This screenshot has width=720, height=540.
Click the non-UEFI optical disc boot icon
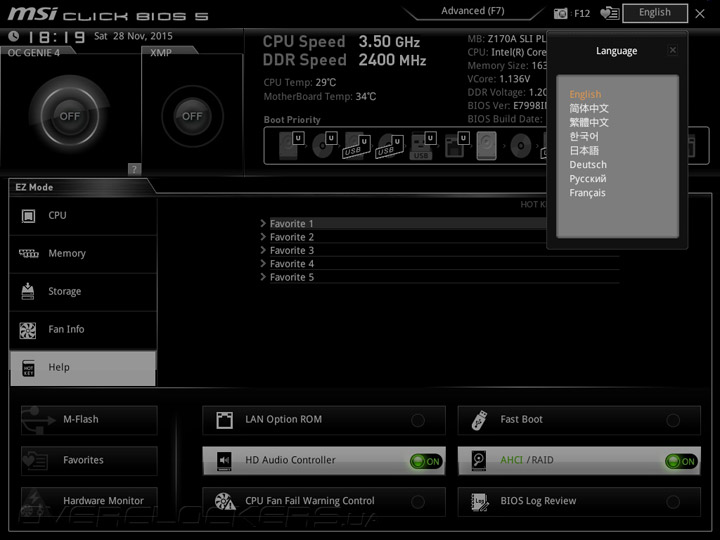tap(521, 146)
